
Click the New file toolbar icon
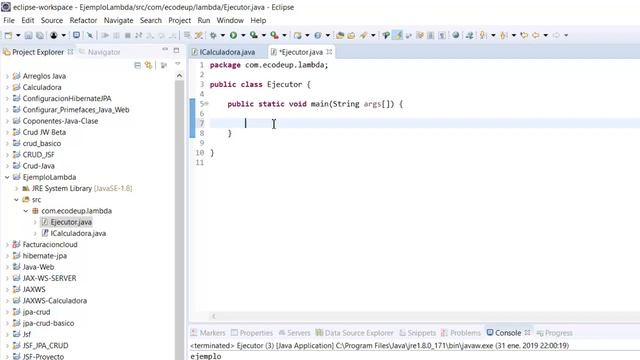[8, 36]
